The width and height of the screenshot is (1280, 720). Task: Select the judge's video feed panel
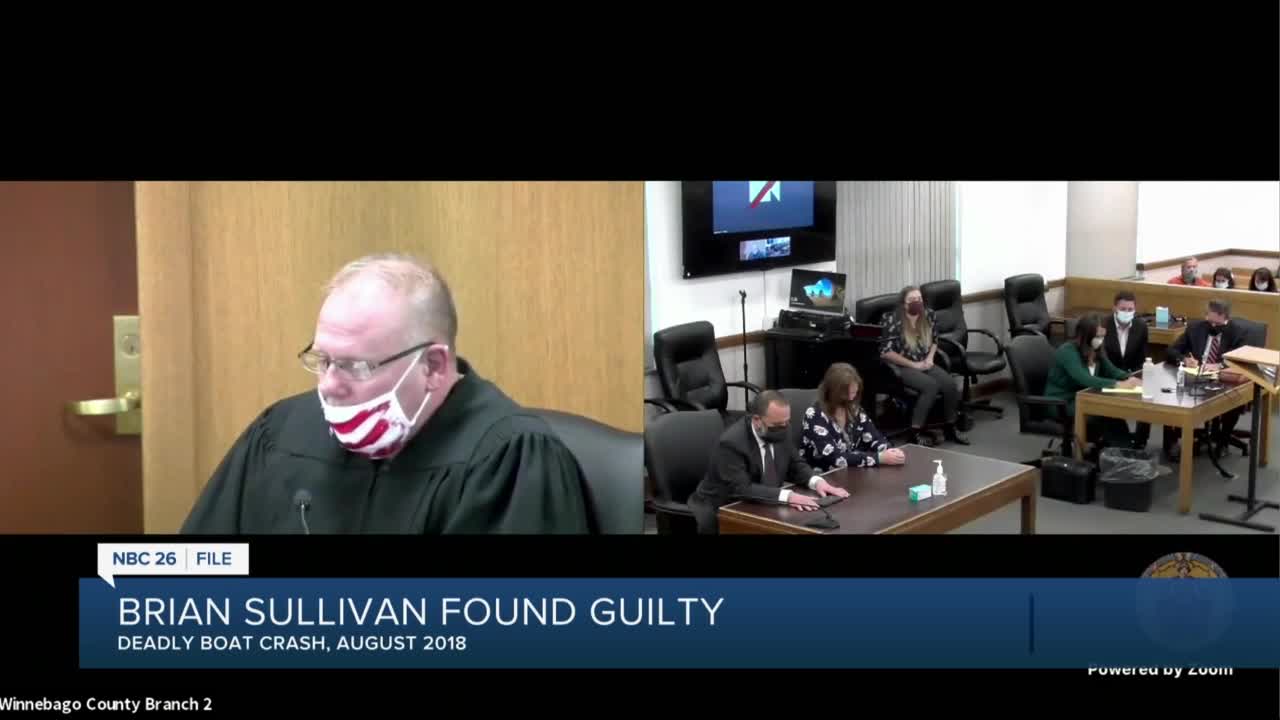coord(322,357)
